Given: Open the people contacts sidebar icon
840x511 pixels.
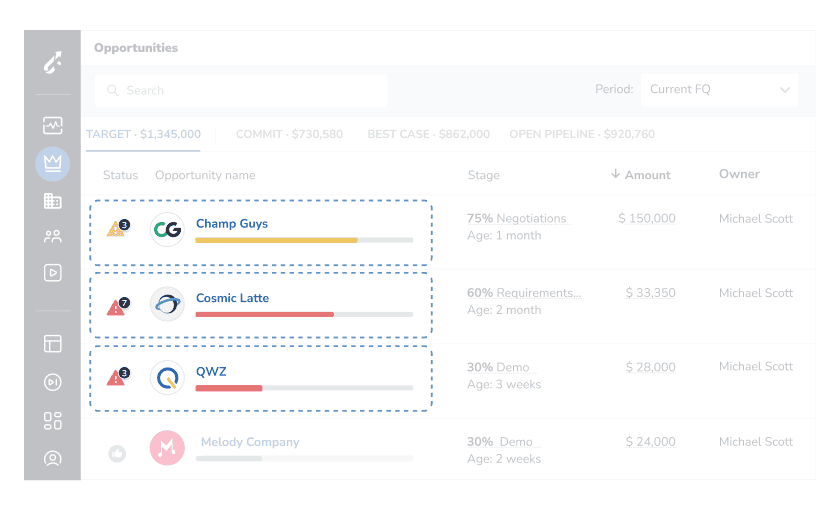Looking at the screenshot, I should tap(52, 236).
